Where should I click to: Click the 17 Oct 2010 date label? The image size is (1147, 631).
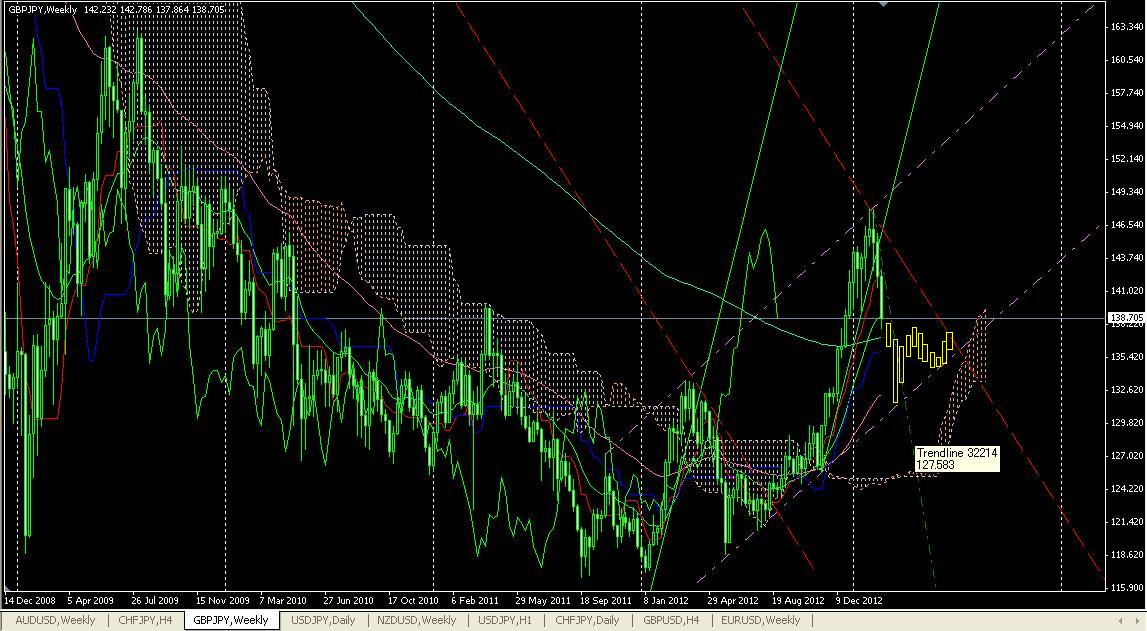[413, 600]
